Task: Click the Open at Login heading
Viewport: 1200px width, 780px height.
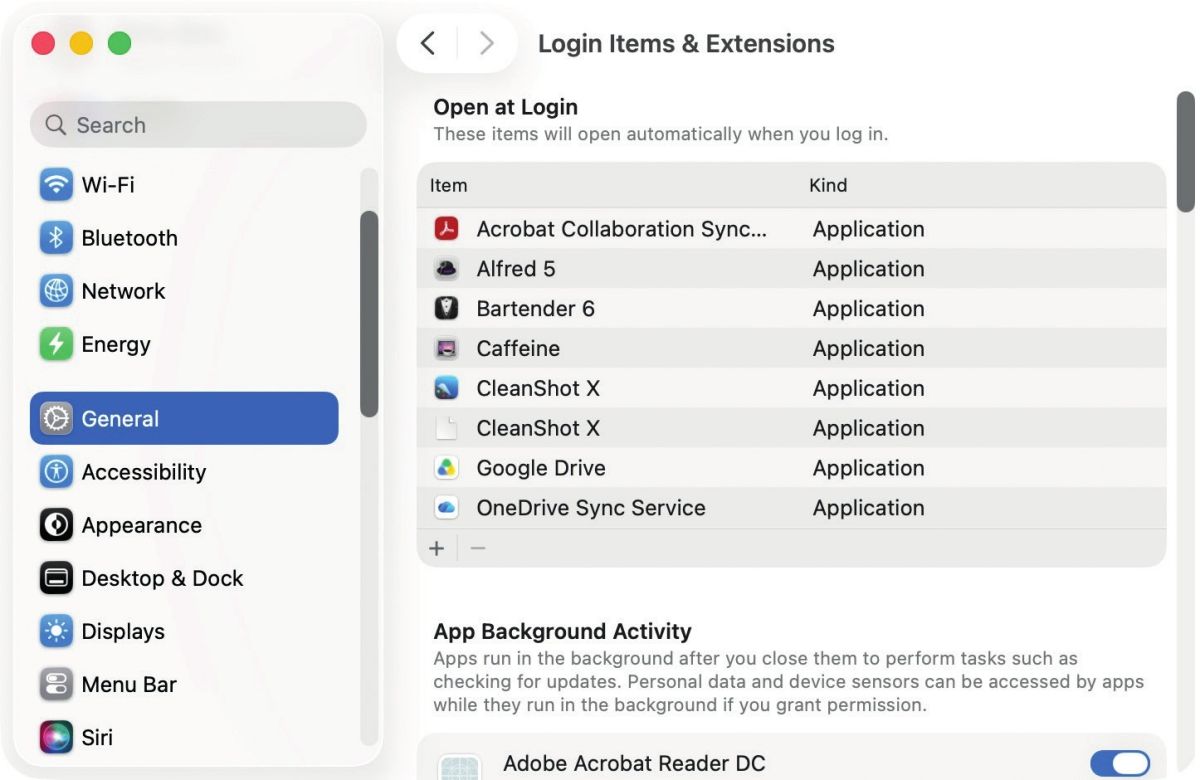Action: pyautogui.click(x=506, y=107)
